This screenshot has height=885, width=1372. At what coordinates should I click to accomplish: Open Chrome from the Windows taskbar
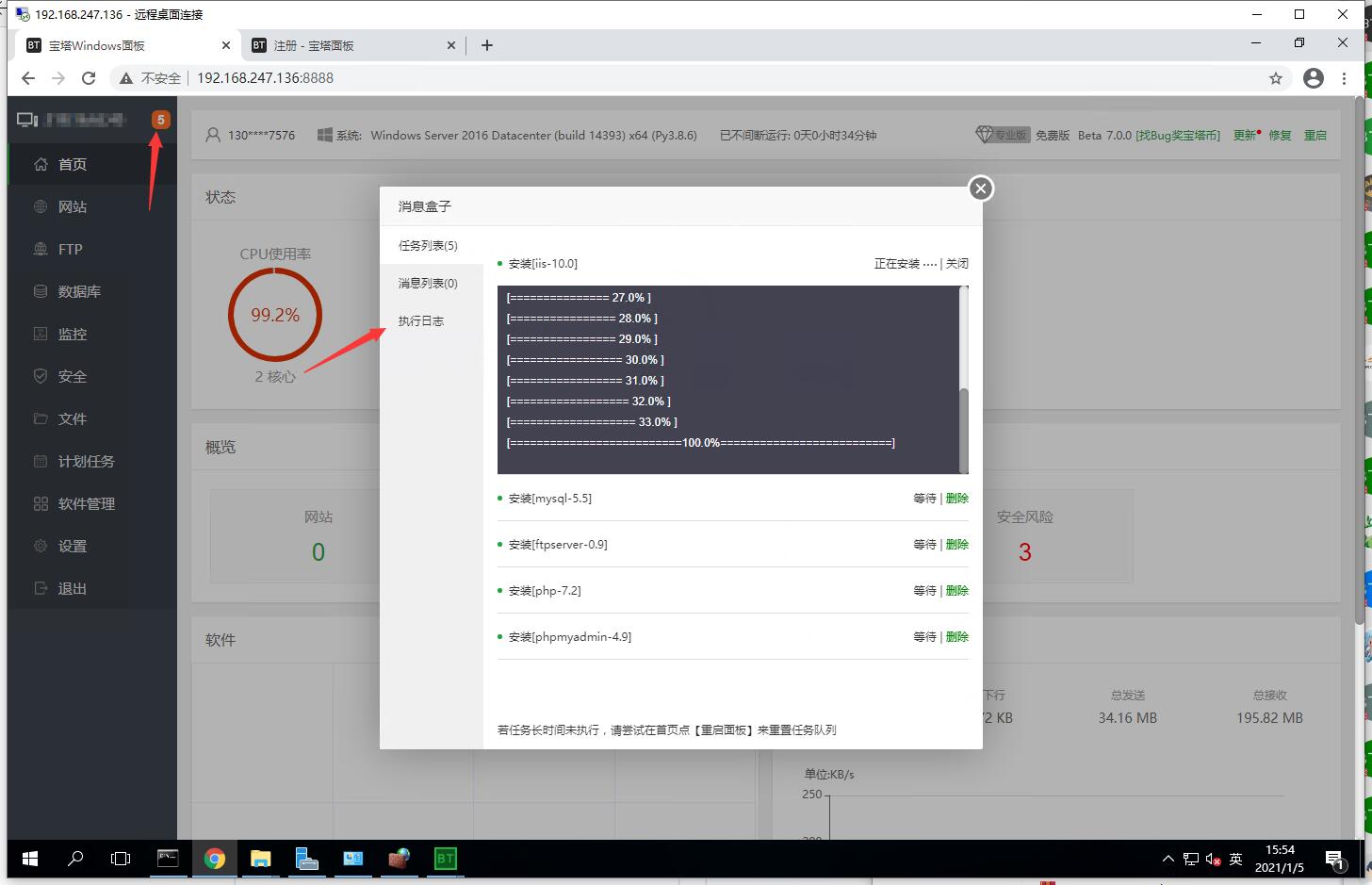coord(215,859)
